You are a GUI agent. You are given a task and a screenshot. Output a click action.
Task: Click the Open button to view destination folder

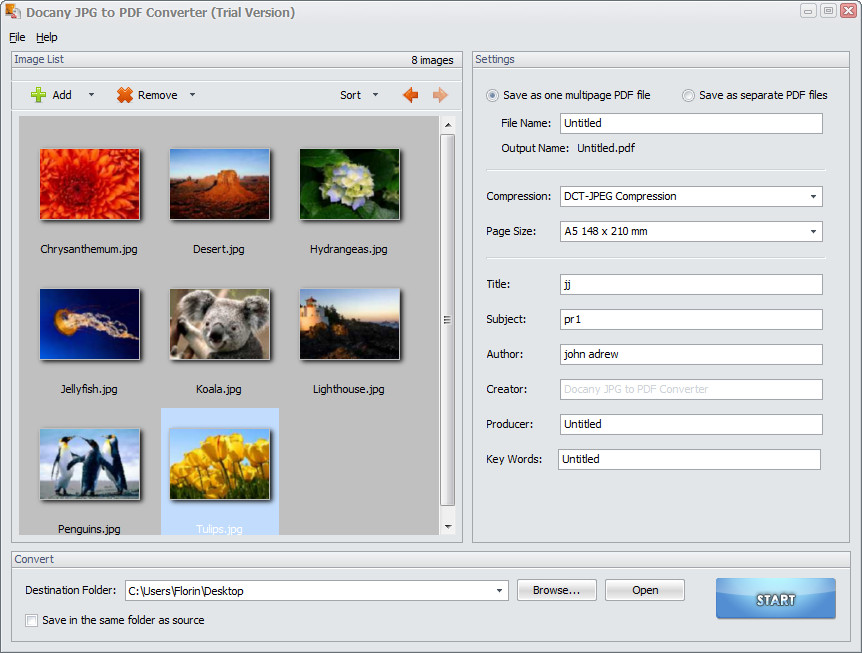click(644, 590)
